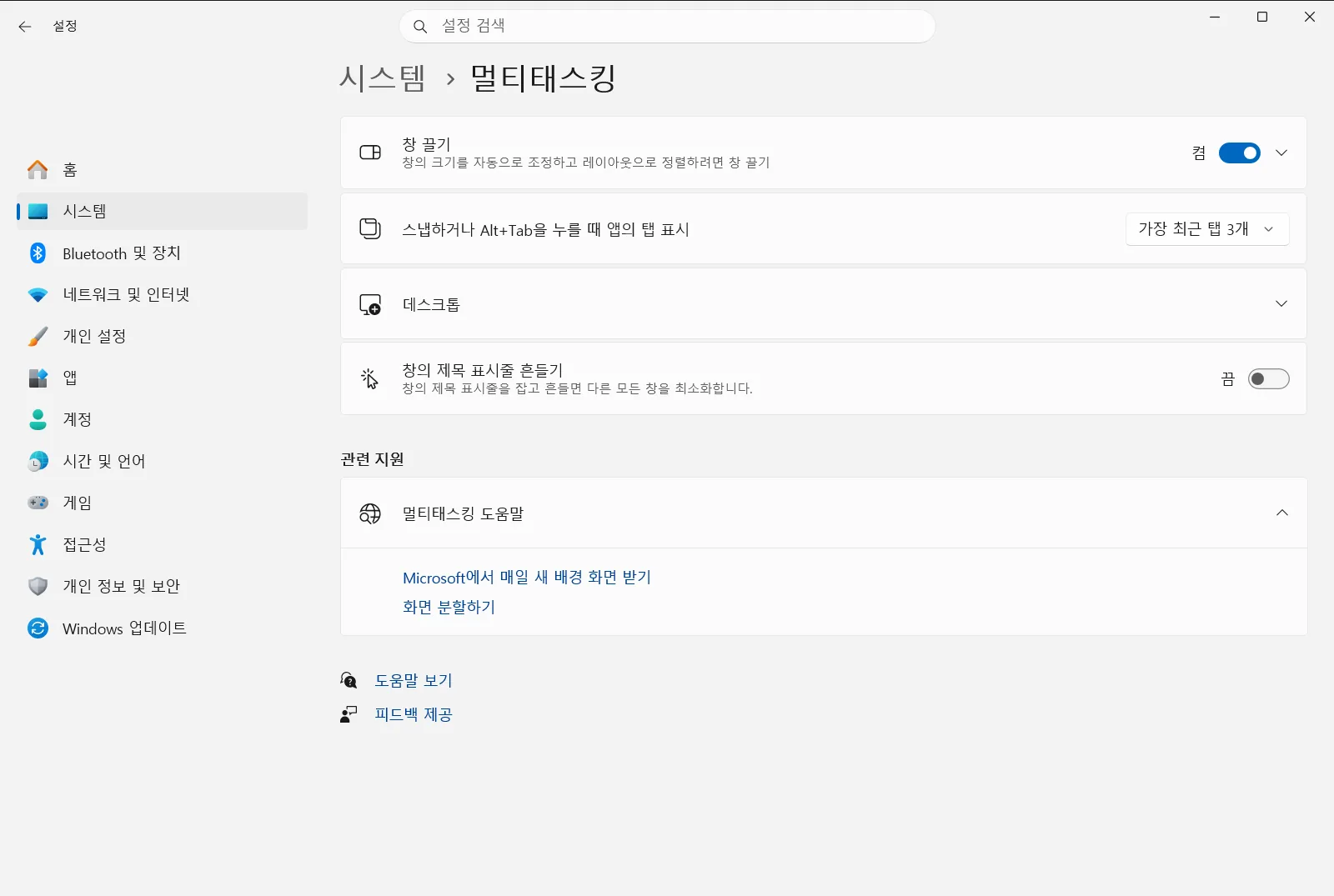Screen dimensions: 1334x896
Task: Click the 도움말 보기 link
Action: [414, 681]
